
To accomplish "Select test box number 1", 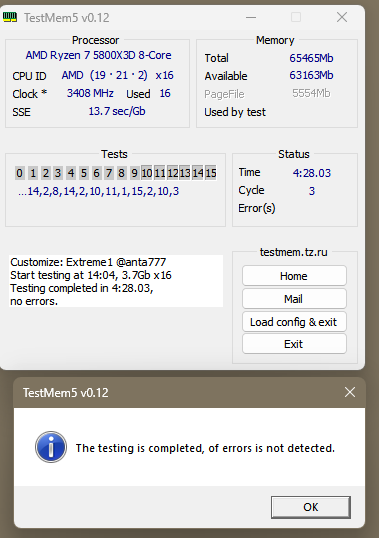I will click(x=33, y=173).
